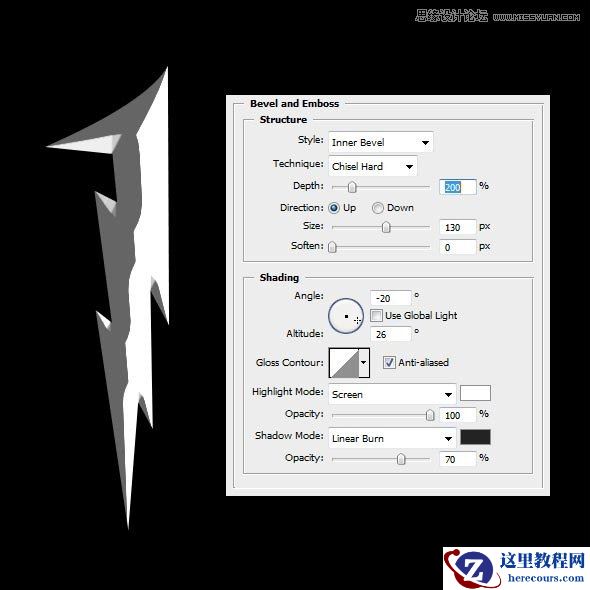
Task: Enable the Use Global Light checkbox
Action: click(x=376, y=315)
